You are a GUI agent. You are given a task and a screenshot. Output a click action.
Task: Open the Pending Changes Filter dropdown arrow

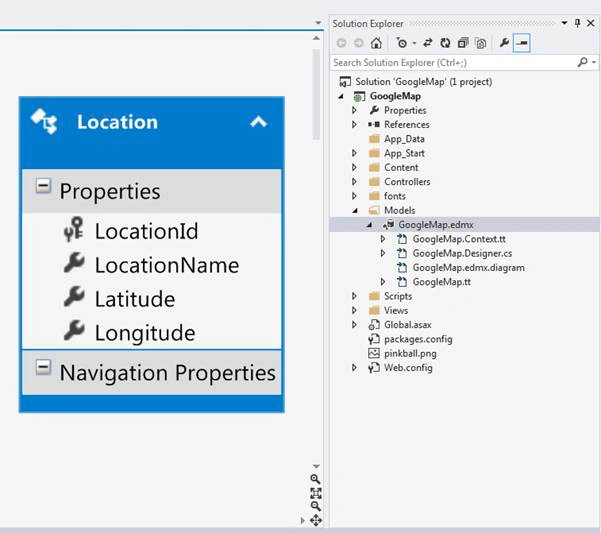(x=414, y=43)
